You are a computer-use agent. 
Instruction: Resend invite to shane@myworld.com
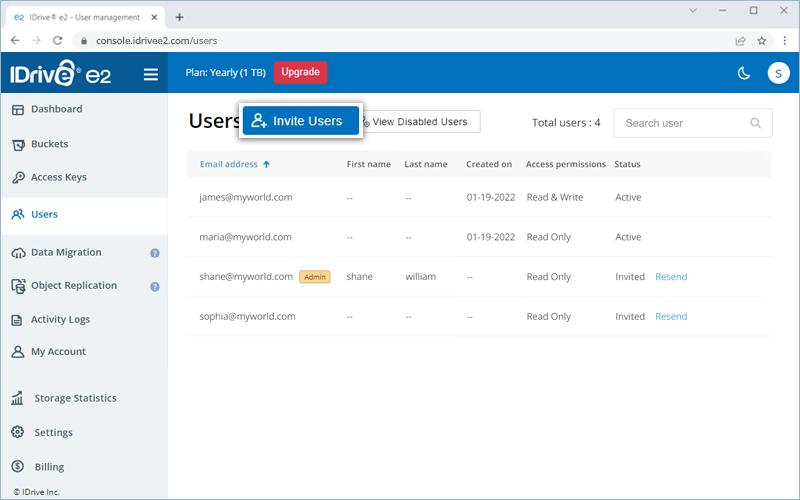(x=671, y=277)
